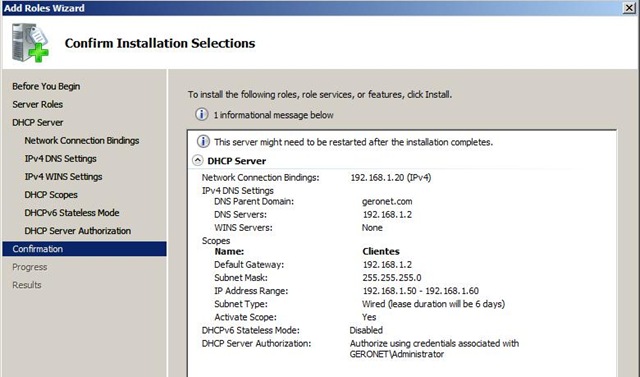
Task: Click the DHCP Server section heading
Action: (237, 161)
